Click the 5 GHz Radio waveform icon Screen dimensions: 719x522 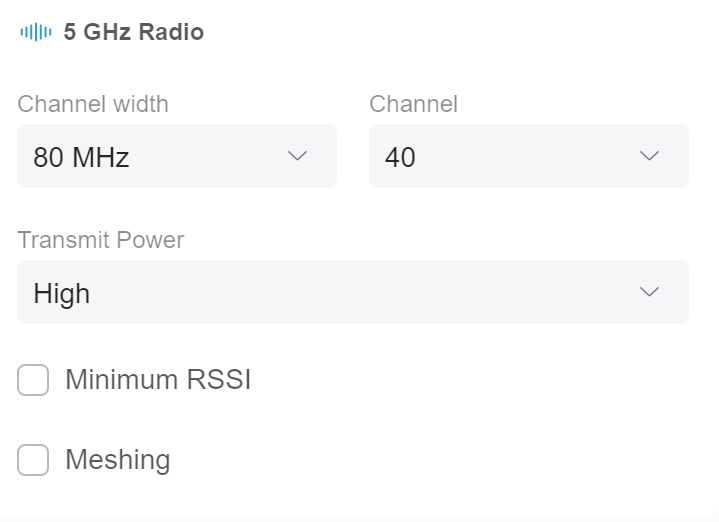click(x=35, y=32)
